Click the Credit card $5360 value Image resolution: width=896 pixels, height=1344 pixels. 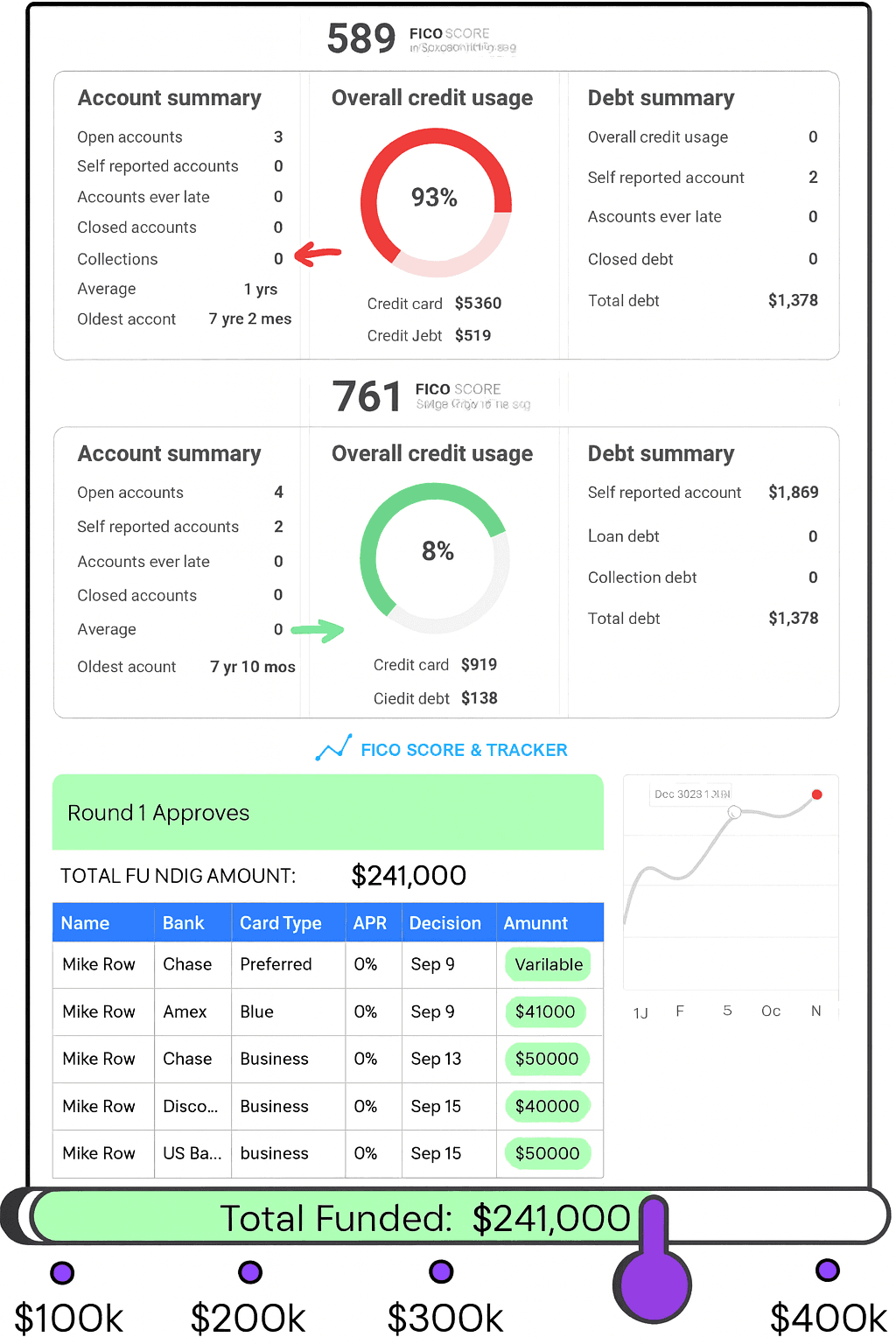pyautogui.click(x=478, y=304)
